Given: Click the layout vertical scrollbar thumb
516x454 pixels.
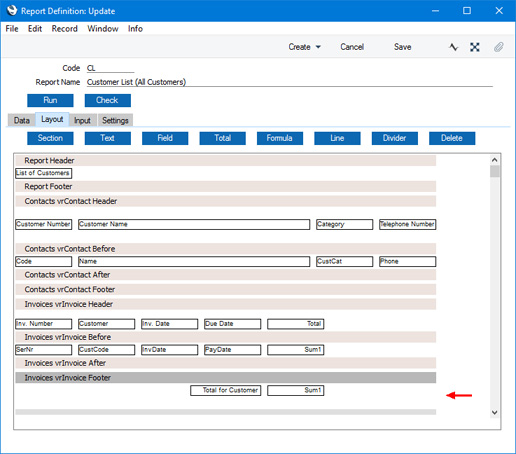Looking at the screenshot, I should 495,171.
